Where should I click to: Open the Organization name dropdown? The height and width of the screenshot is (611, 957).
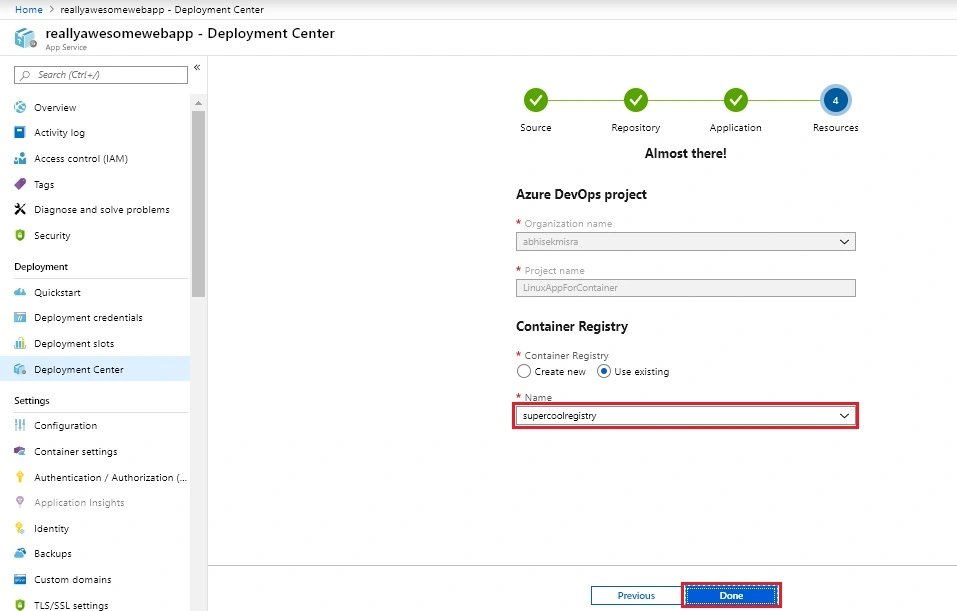point(685,241)
